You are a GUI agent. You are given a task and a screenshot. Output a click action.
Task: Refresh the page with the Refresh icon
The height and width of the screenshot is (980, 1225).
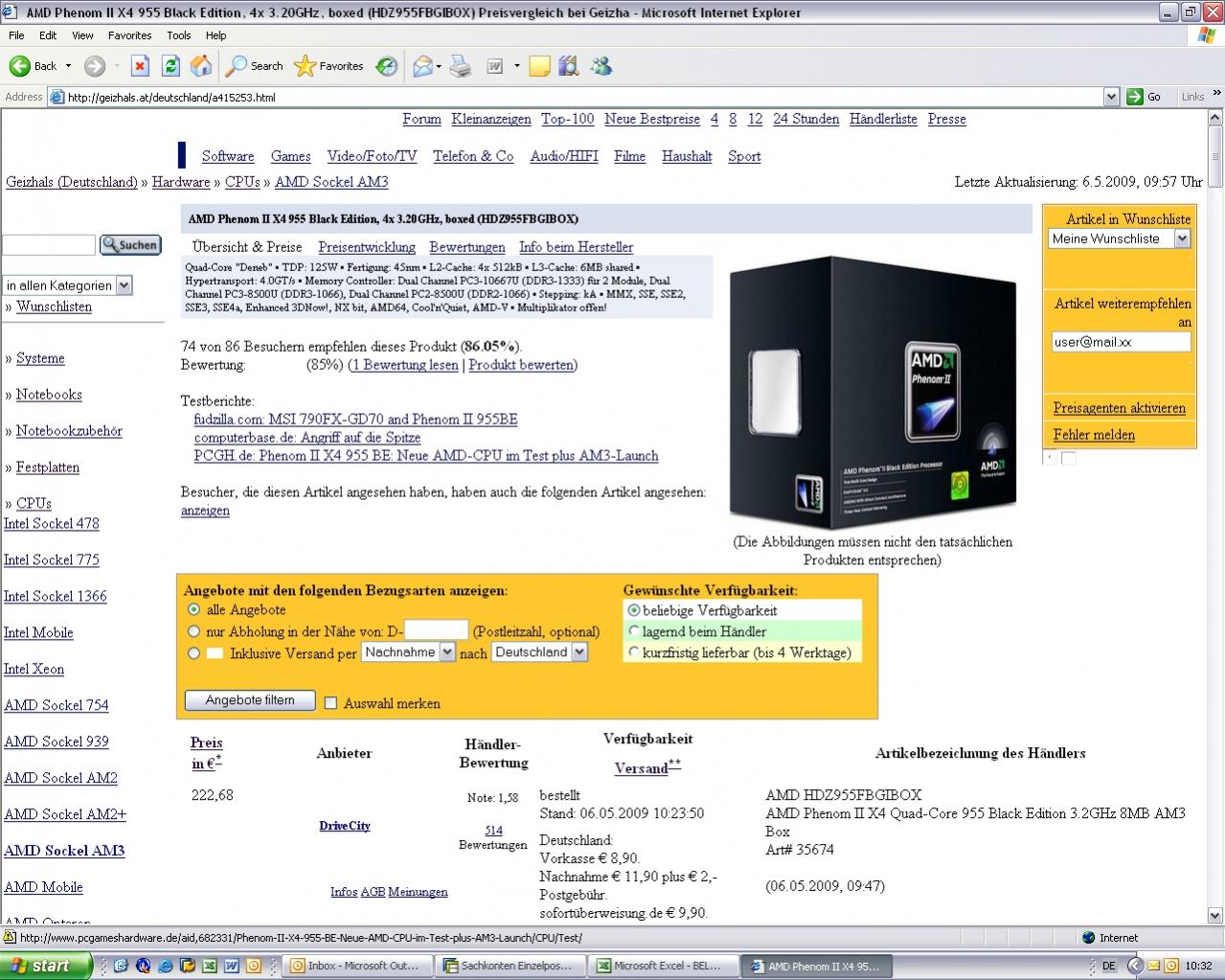point(170,66)
